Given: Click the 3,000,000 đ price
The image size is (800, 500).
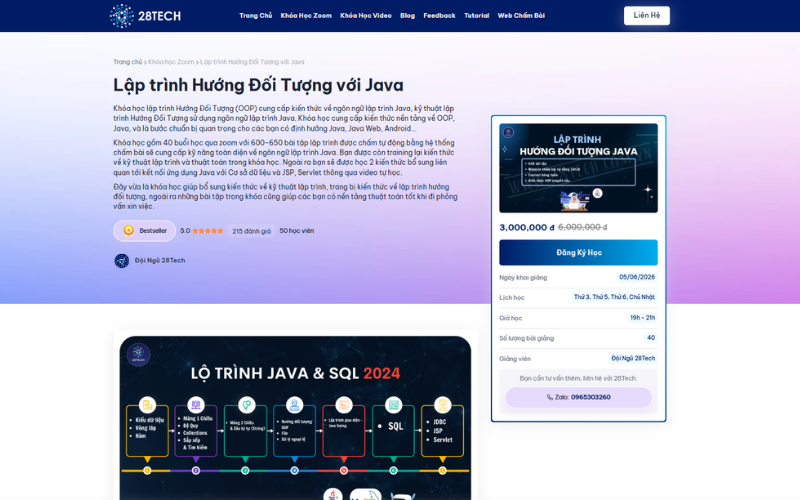Looking at the screenshot, I should coord(527,228).
